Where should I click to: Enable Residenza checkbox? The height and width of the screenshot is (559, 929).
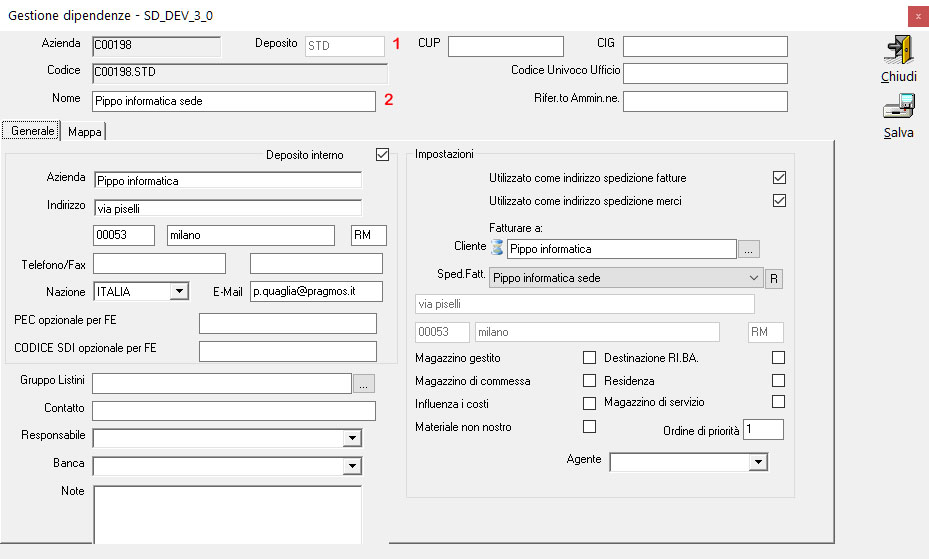click(x=779, y=380)
